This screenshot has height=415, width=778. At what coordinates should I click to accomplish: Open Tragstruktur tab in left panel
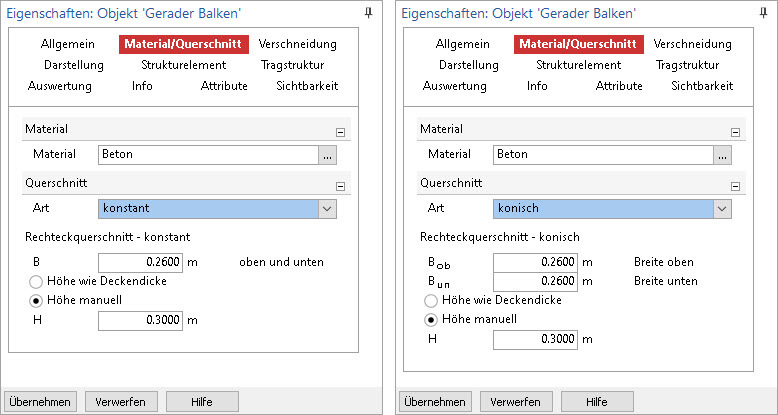[293, 65]
